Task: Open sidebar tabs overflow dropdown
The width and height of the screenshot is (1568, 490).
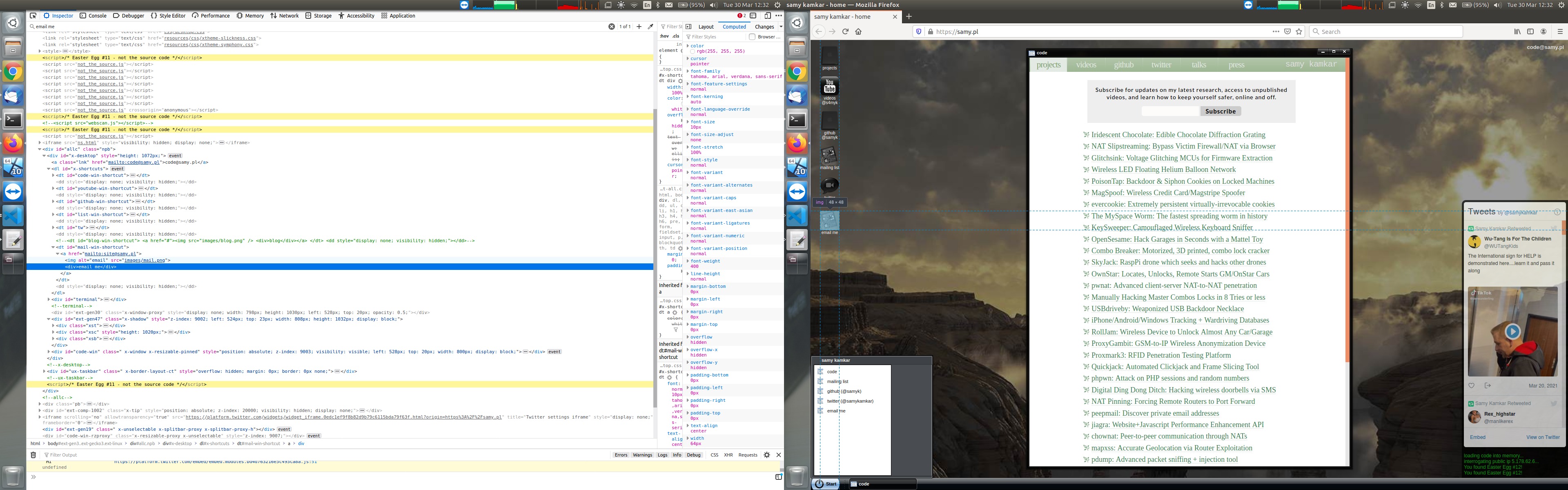Action: [780, 27]
